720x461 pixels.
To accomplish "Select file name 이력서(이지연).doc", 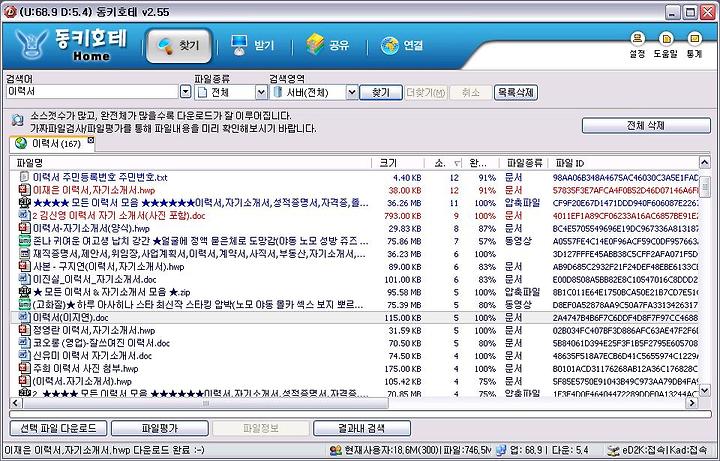I will click(70, 318).
